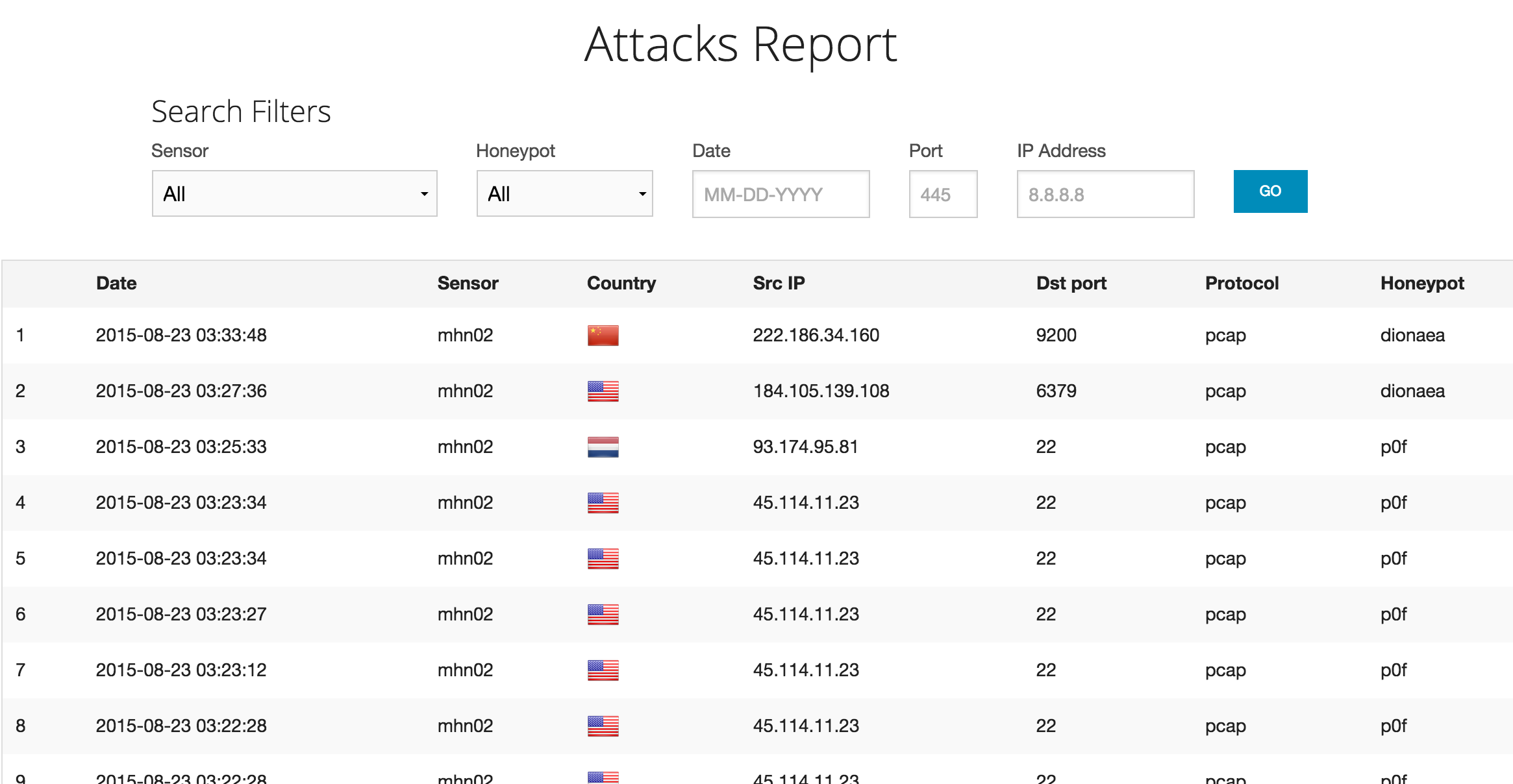
Task: Click the Country column header
Action: click(621, 283)
